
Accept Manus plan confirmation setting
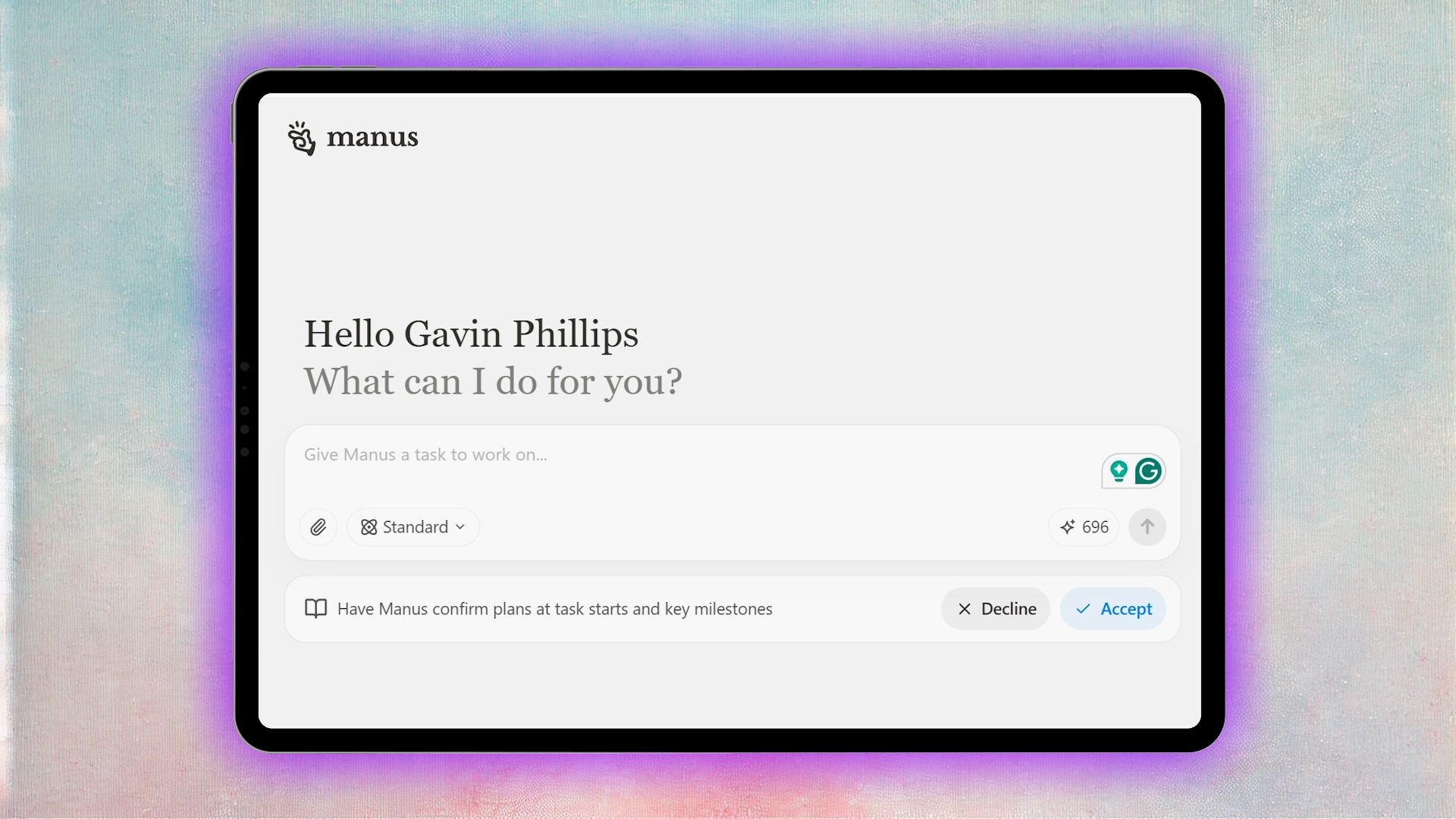coord(1112,609)
